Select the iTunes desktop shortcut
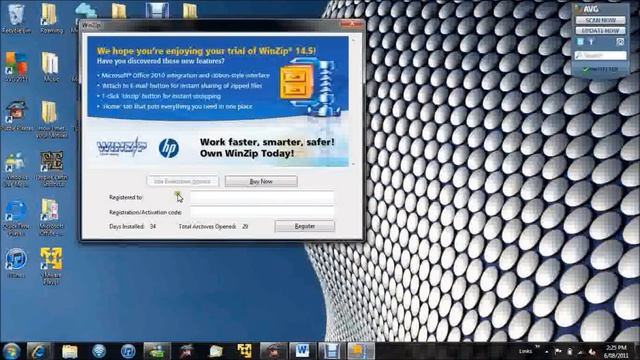This screenshot has width=640, height=360. point(16,263)
